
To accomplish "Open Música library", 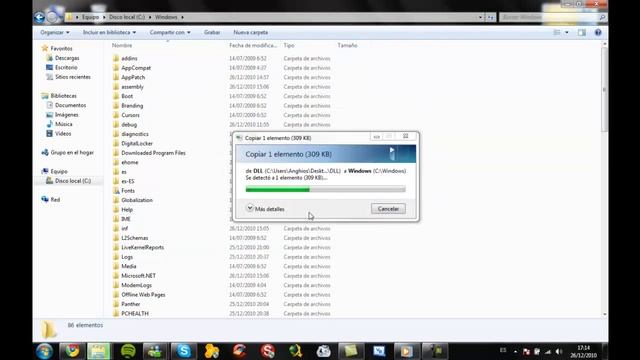I will pos(63,124).
